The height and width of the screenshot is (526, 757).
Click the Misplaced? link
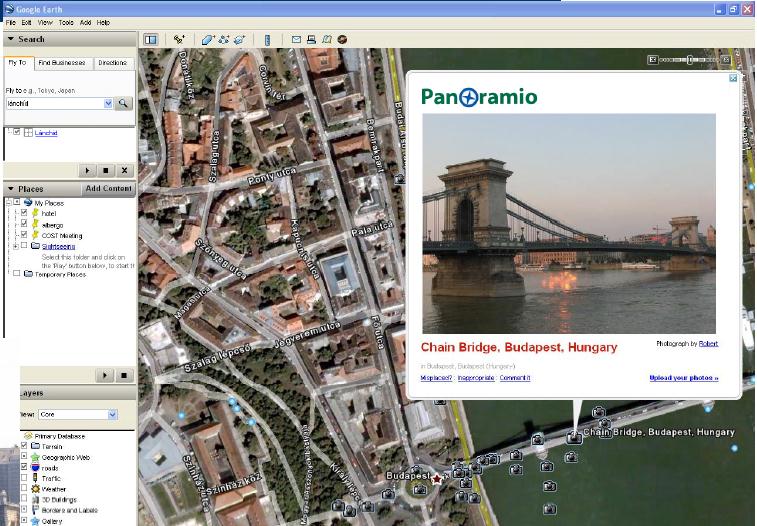click(436, 378)
